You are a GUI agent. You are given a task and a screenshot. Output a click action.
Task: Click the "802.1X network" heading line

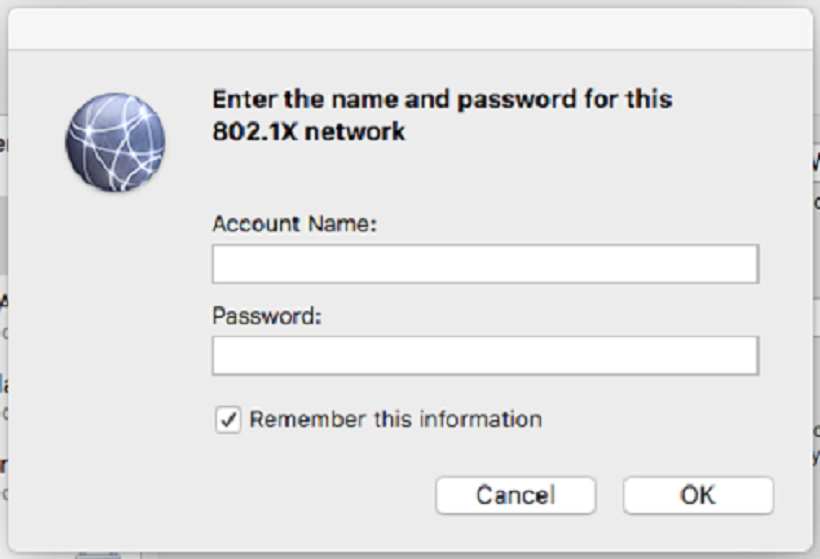pyautogui.click(x=309, y=131)
